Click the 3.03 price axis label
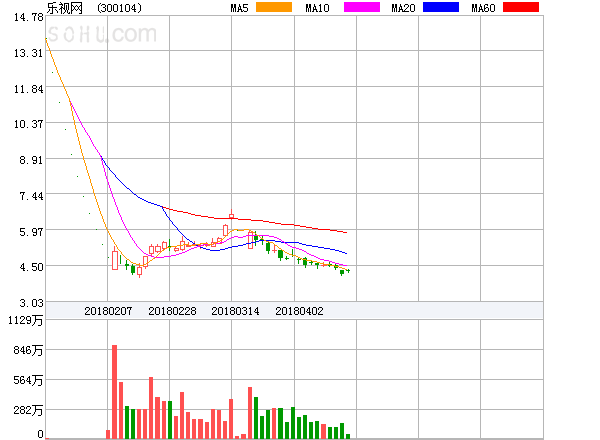 pyautogui.click(x=31, y=303)
